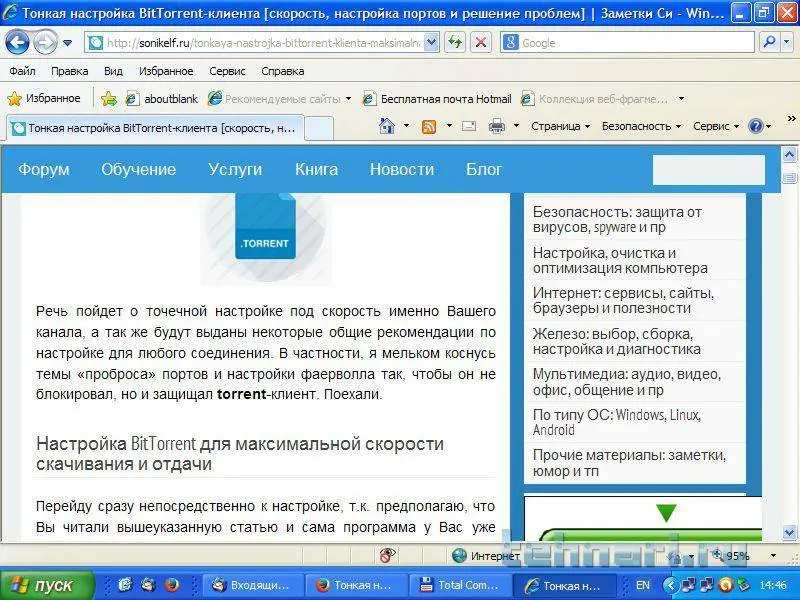Open Рекомендуемые сайты favorites item
Screen dimensions: 800x600
pyautogui.click(x=280, y=99)
